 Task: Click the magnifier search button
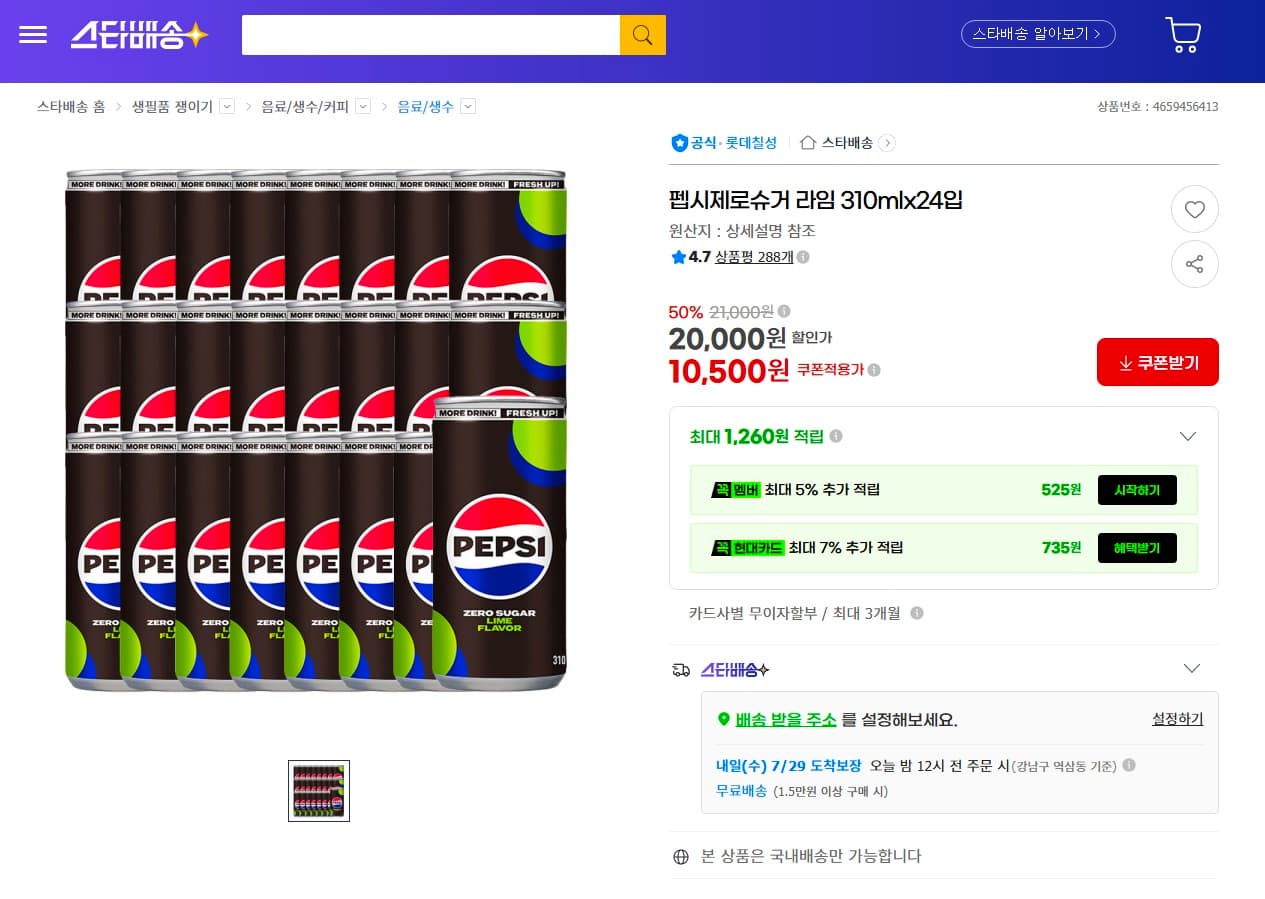point(643,35)
